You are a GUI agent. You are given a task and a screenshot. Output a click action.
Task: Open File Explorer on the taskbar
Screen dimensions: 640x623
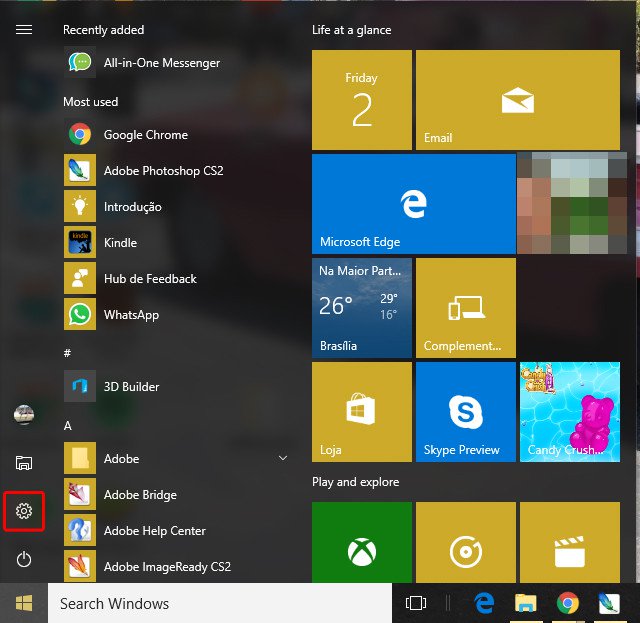[x=526, y=603]
